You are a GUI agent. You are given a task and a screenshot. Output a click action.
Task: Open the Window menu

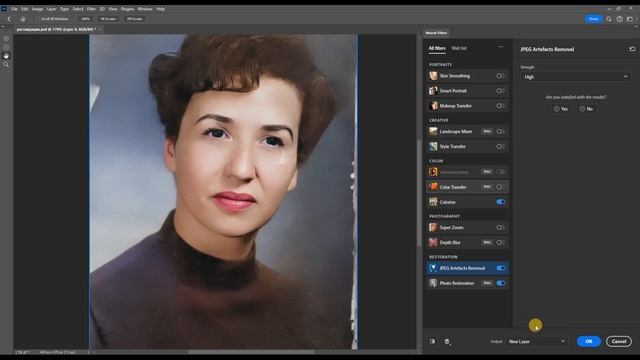(x=145, y=9)
